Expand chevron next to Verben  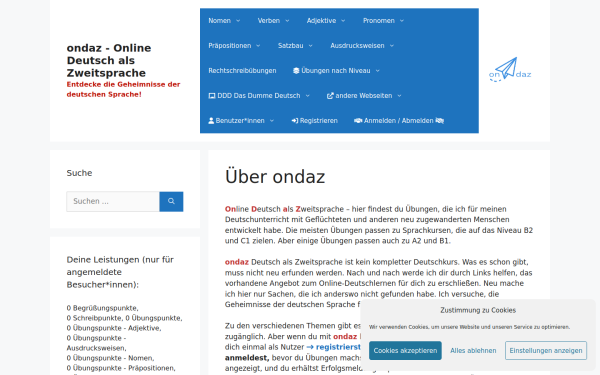pyautogui.click(x=287, y=21)
